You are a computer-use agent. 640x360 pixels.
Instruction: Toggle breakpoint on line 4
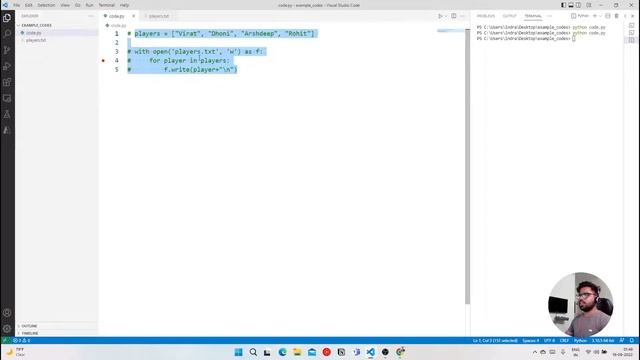pos(103,60)
